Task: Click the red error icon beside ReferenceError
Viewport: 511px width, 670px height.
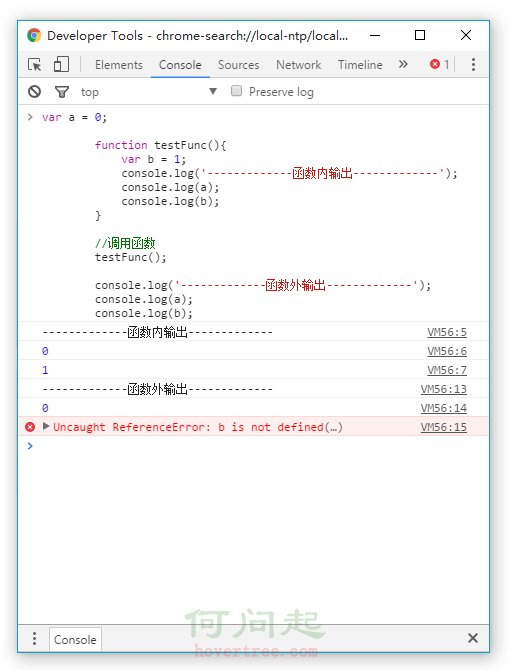Action: [x=30, y=427]
